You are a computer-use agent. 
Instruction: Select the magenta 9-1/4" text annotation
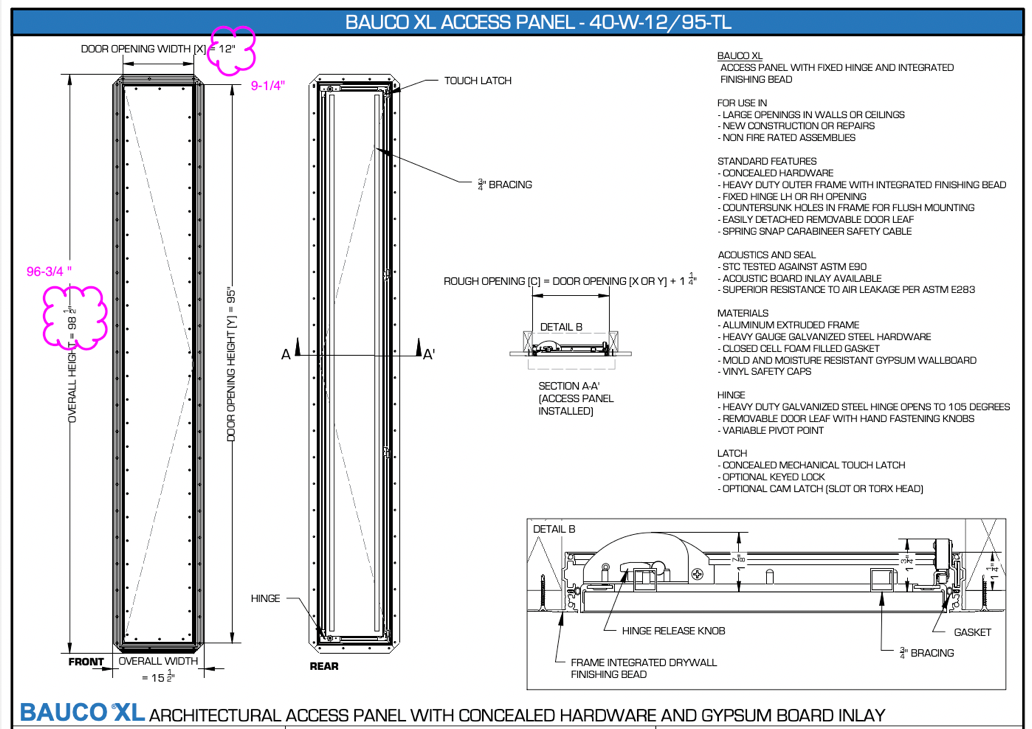(268, 86)
